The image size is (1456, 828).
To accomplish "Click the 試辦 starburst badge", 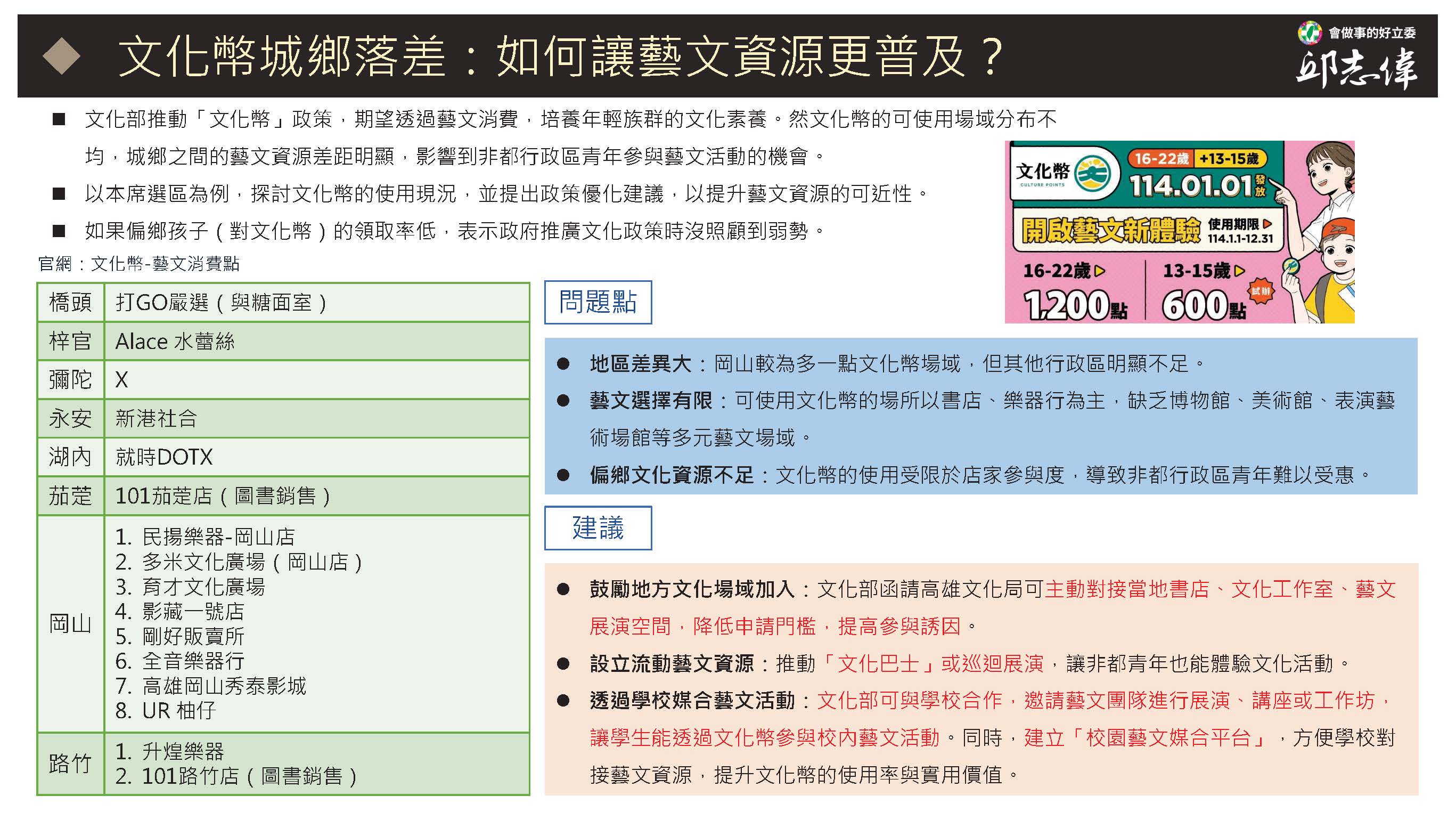I will tap(1261, 291).
